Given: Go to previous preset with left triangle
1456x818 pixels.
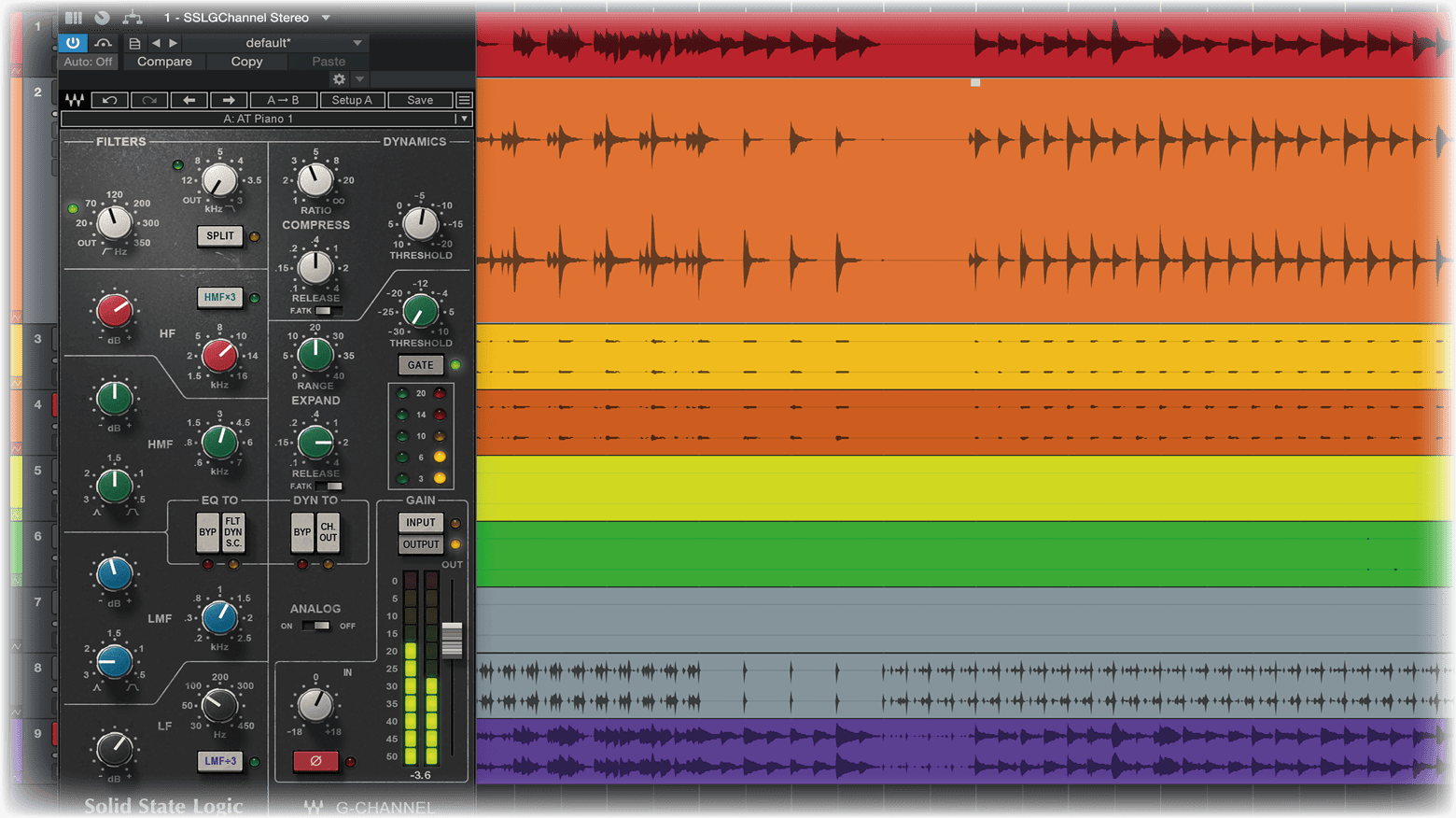Looking at the screenshot, I should (x=156, y=43).
